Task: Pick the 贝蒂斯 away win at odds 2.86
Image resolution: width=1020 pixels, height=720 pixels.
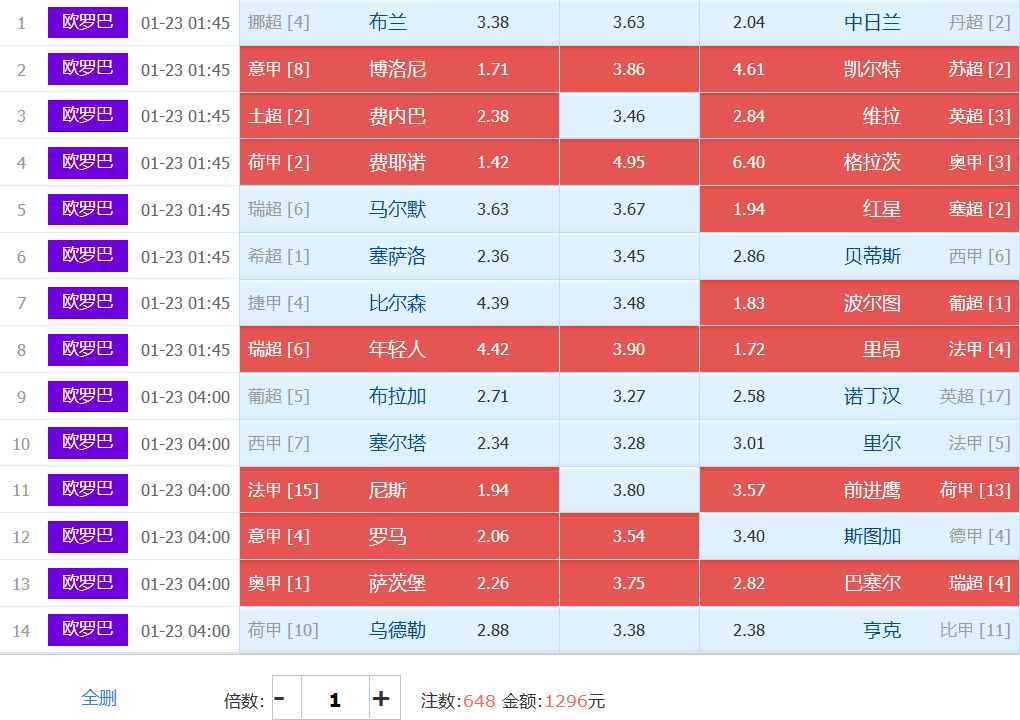Action: click(x=859, y=257)
